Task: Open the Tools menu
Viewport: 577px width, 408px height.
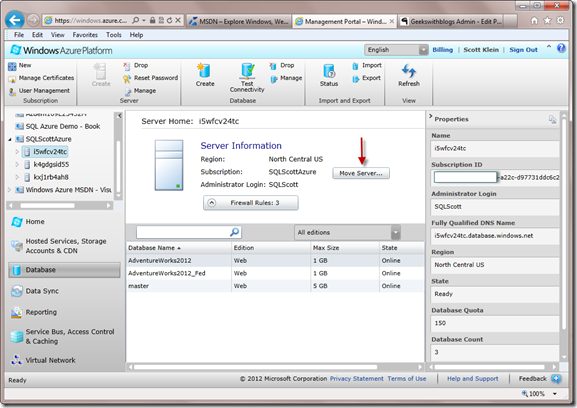Action: coord(114,35)
